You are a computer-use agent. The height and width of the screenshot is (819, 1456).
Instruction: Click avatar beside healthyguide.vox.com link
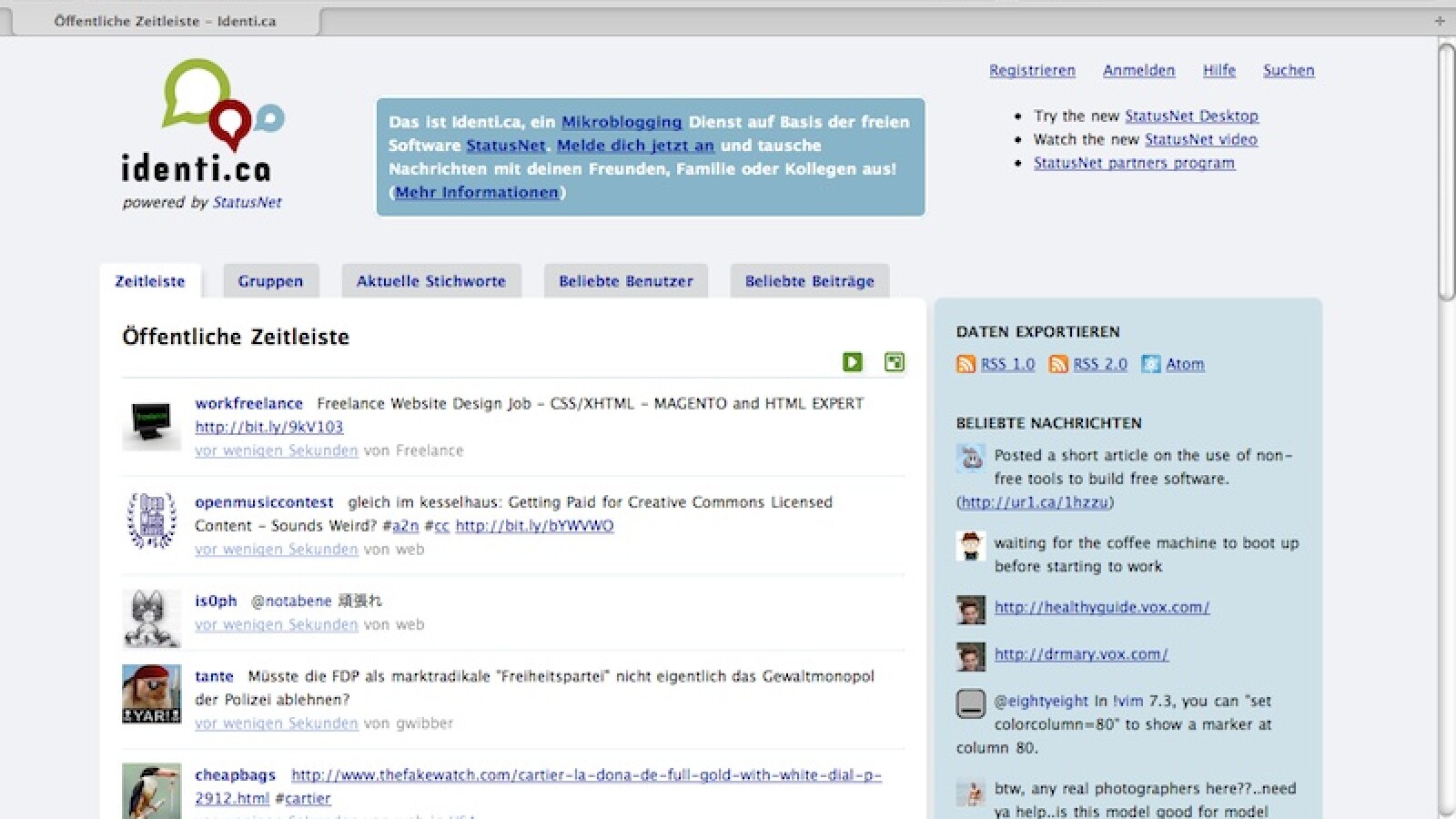971,610
